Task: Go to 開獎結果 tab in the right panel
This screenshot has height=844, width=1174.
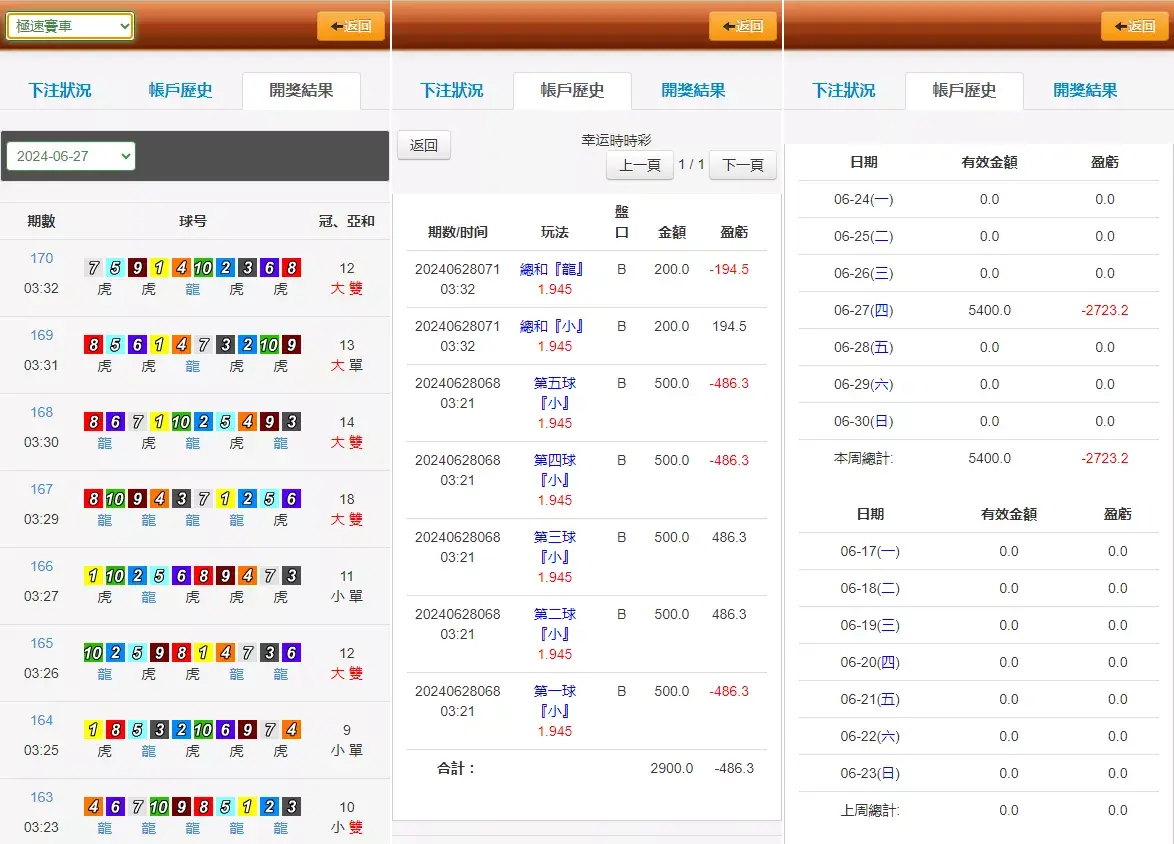Action: [x=1085, y=90]
